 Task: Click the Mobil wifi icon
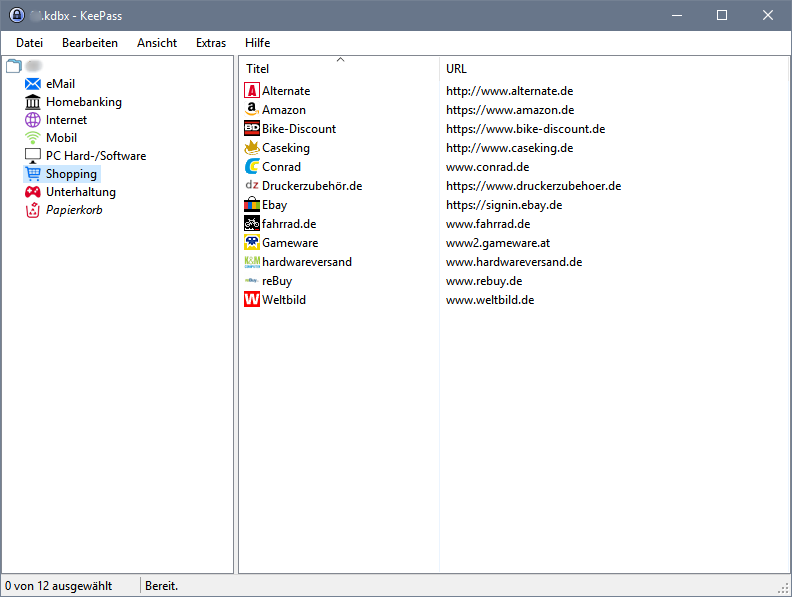[x=33, y=137]
